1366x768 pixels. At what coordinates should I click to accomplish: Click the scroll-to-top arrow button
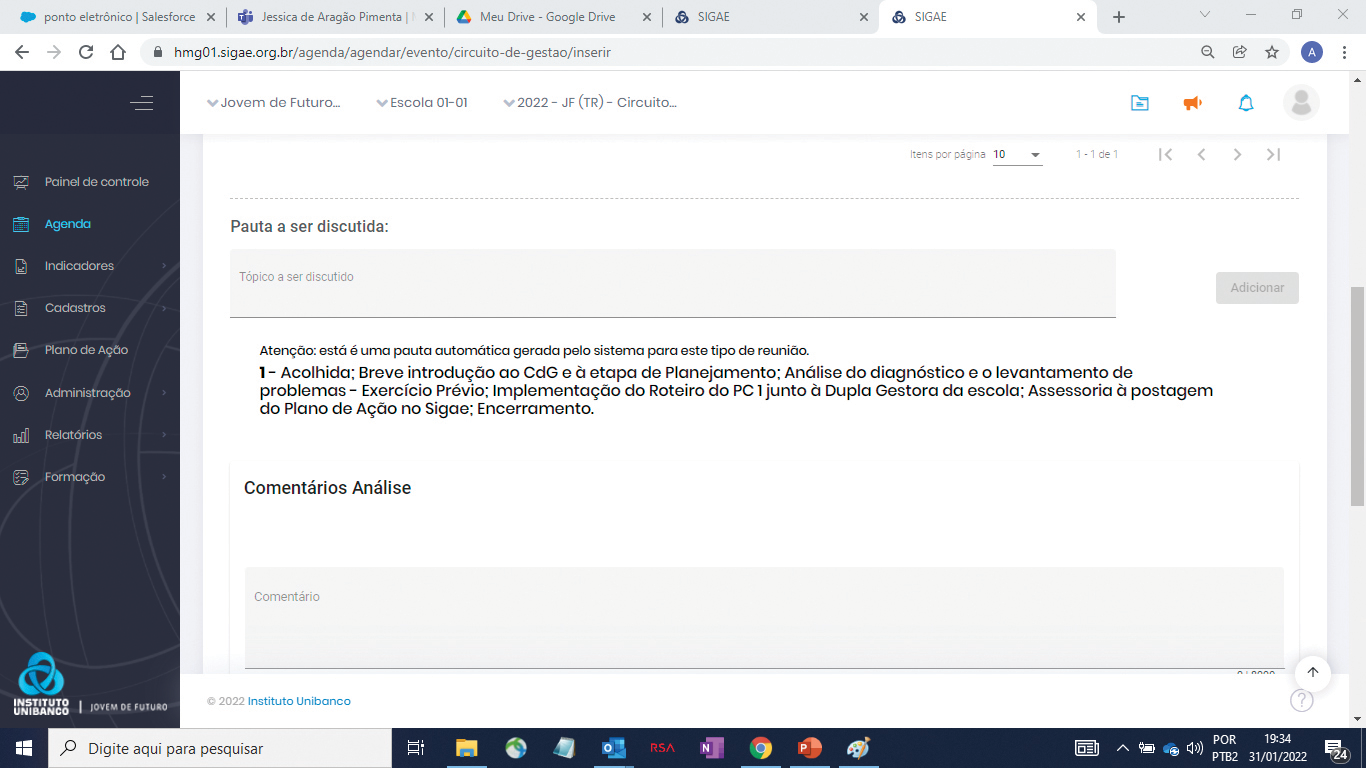[1313, 673]
